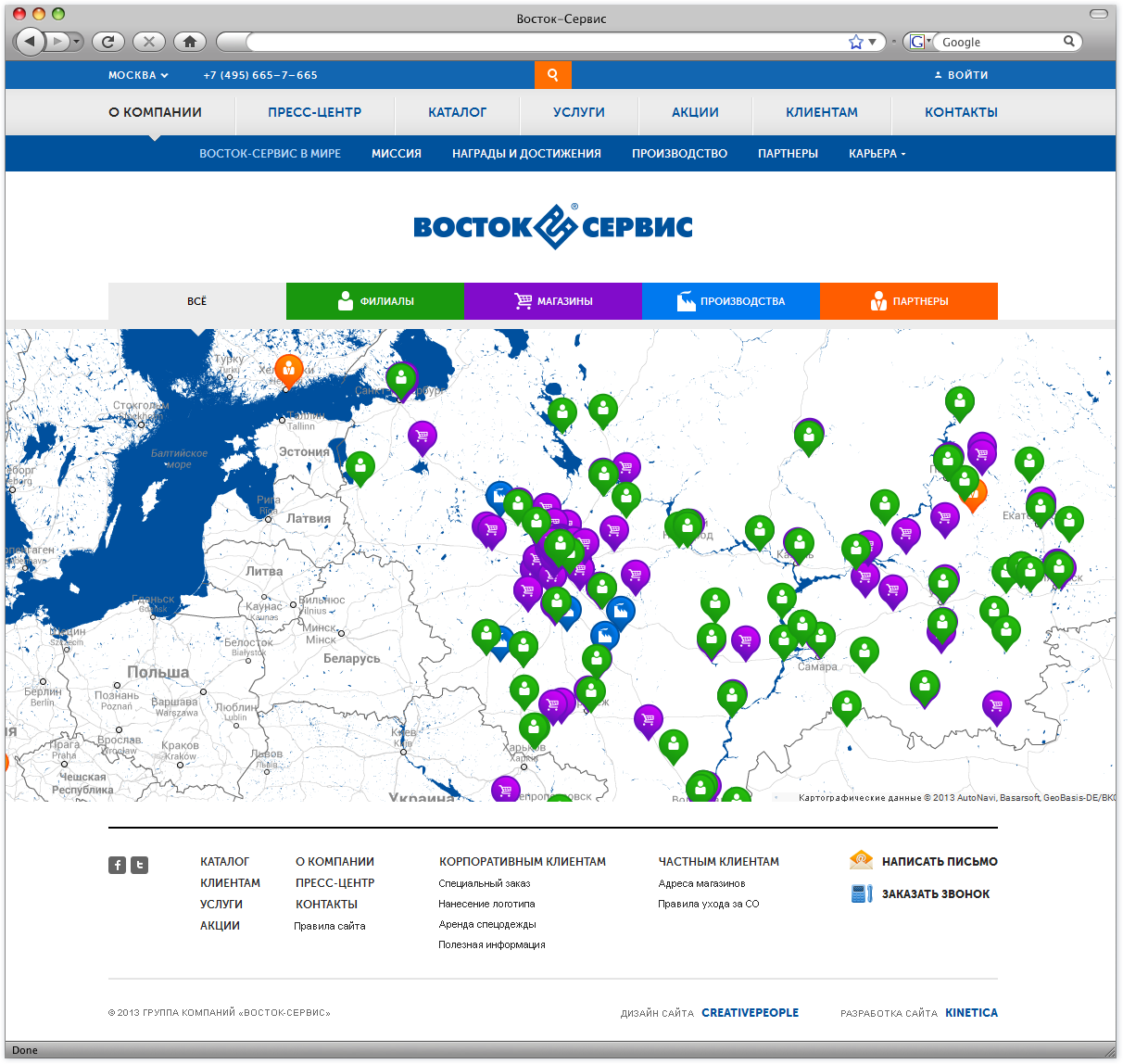Filter map by Магазины
This screenshot has width=1123, height=1064.
point(553,301)
